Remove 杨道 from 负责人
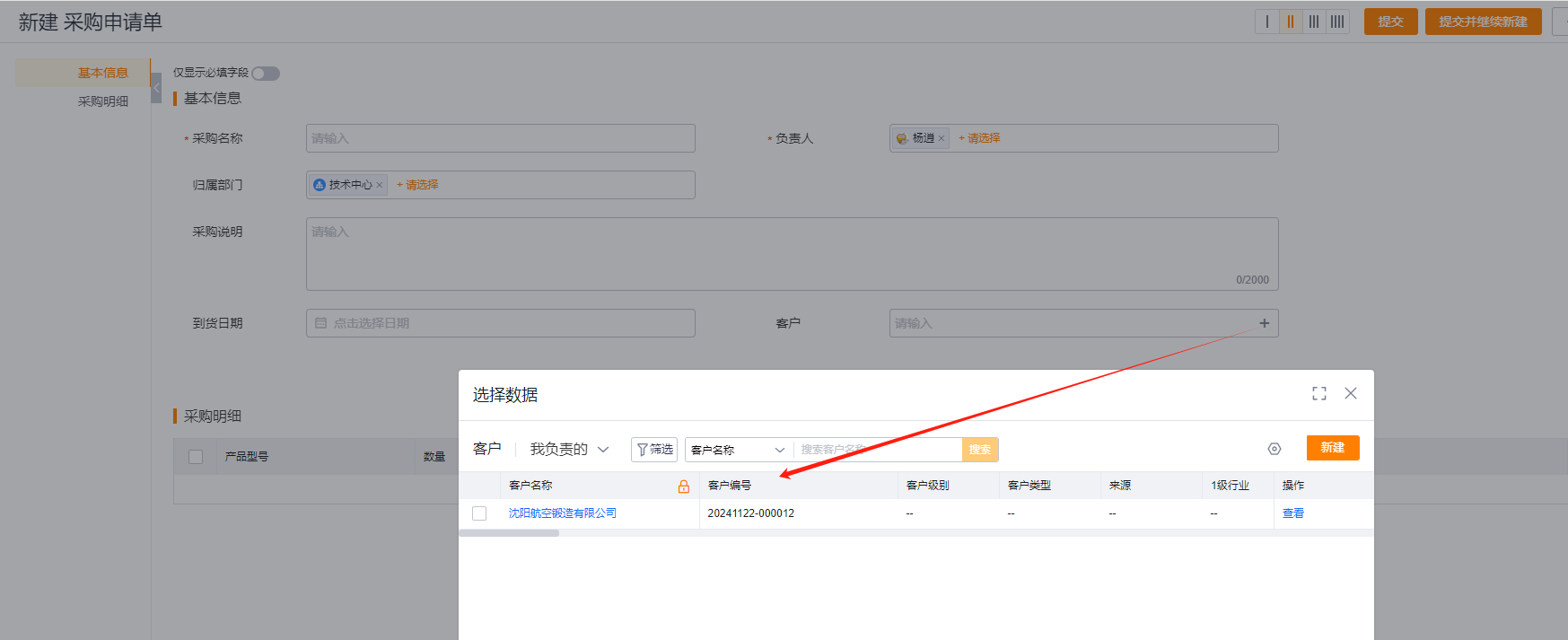Screen dimensions: 1568x640 tap(941, 138)
